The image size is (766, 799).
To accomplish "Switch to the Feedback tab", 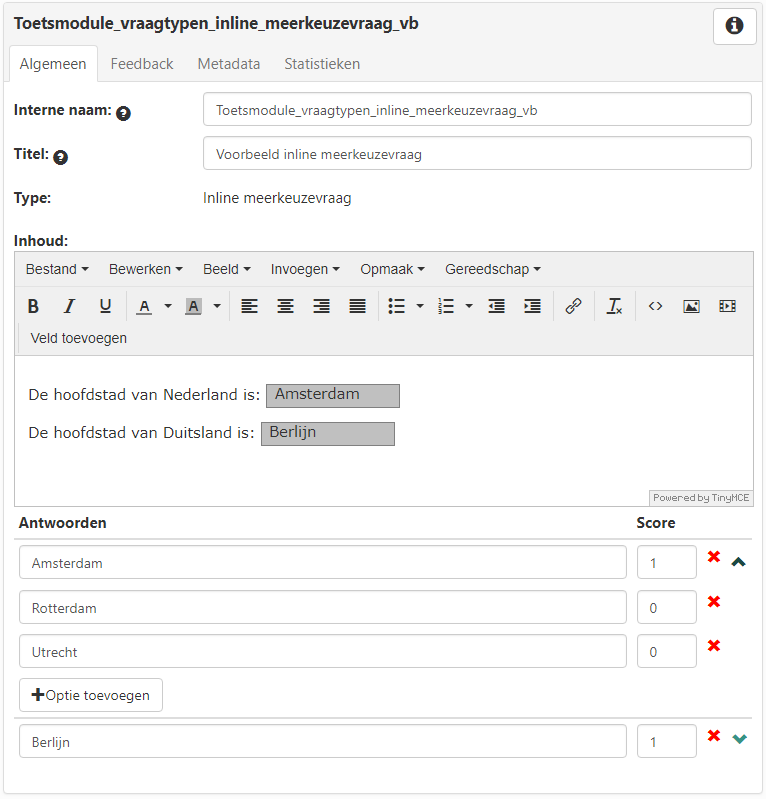I will (142, 64).
